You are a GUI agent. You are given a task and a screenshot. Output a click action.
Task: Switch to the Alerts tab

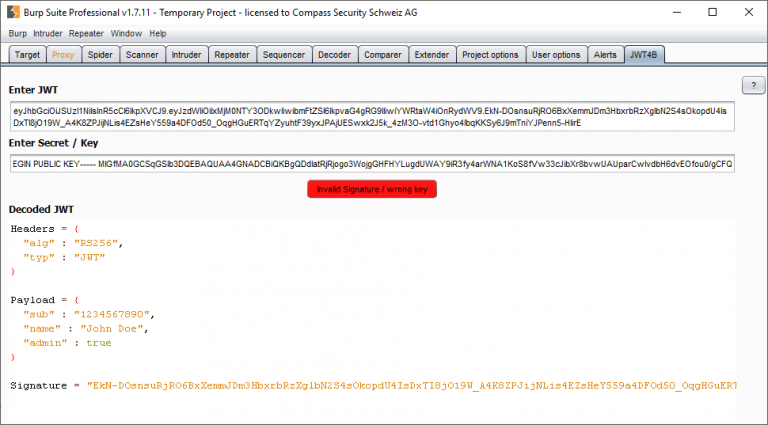(605, 55)
